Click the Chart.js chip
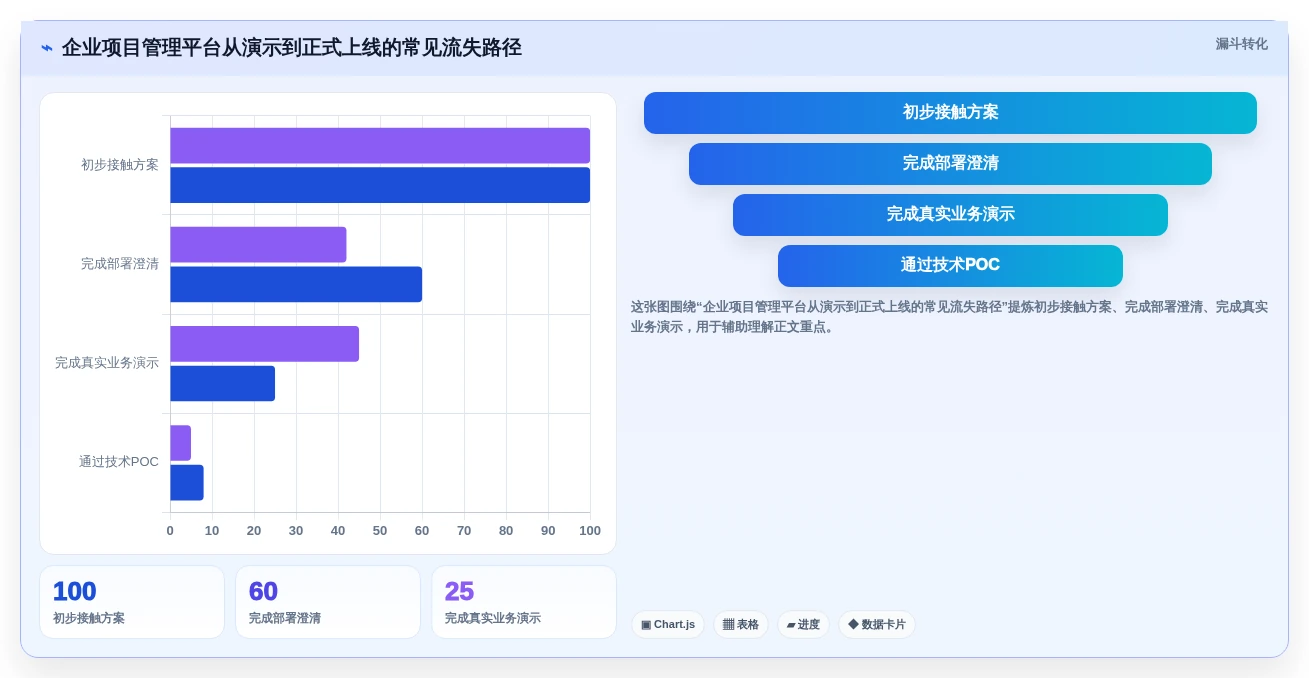This screenshot has width=1309, height=678. pos(668,624)
